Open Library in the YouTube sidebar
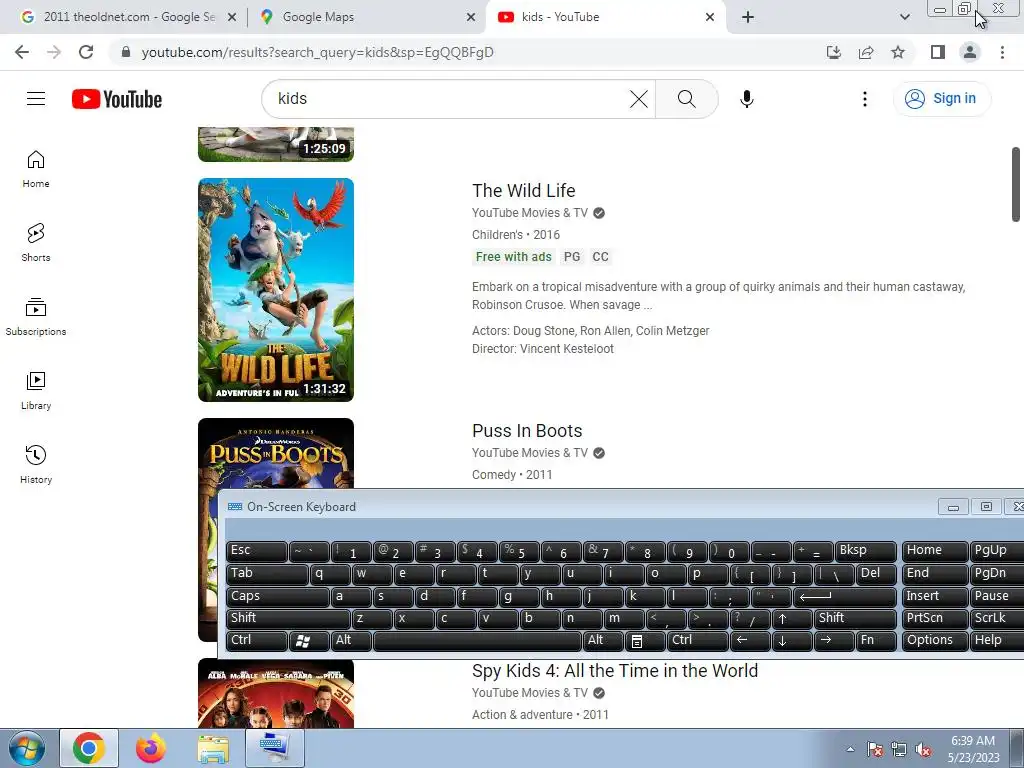The width and height of the screenshot is (1024, 768). pyautogui.click(x=36, y=391)
